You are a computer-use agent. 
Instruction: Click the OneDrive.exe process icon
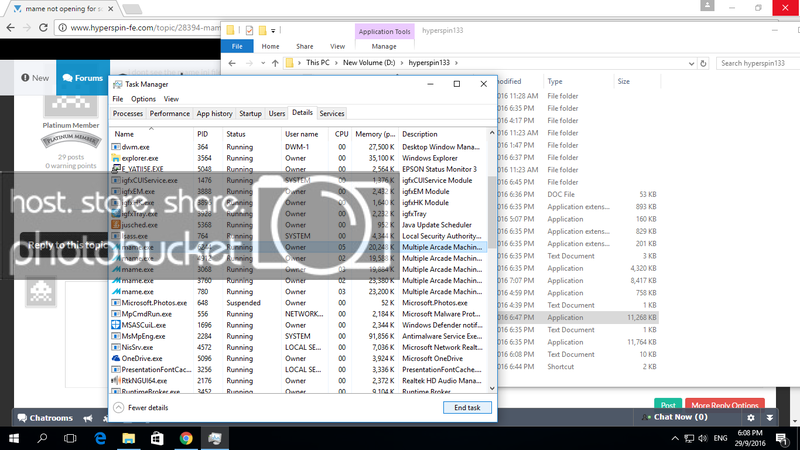115,357
